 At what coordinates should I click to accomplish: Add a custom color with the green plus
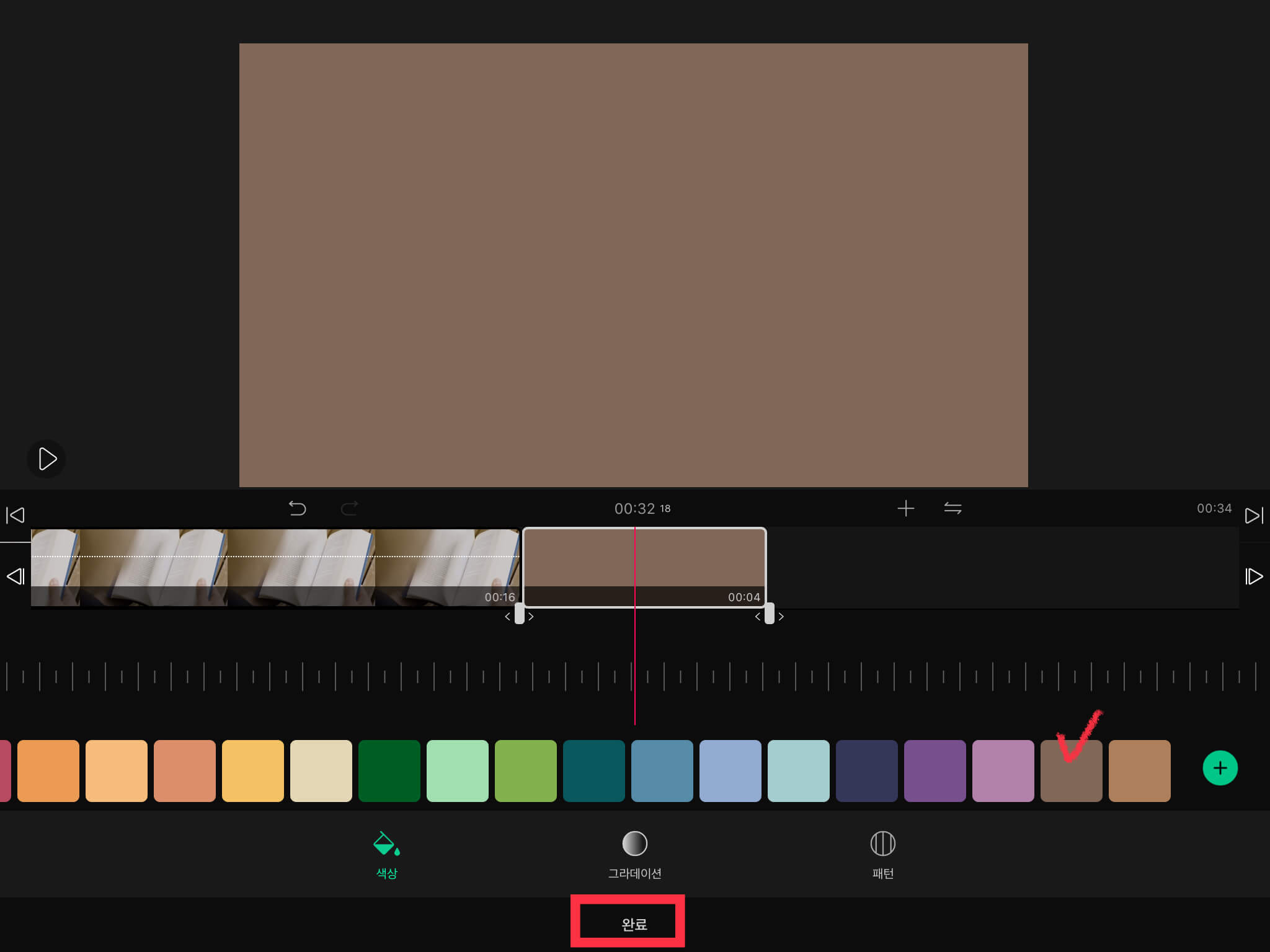point(1220,769)
